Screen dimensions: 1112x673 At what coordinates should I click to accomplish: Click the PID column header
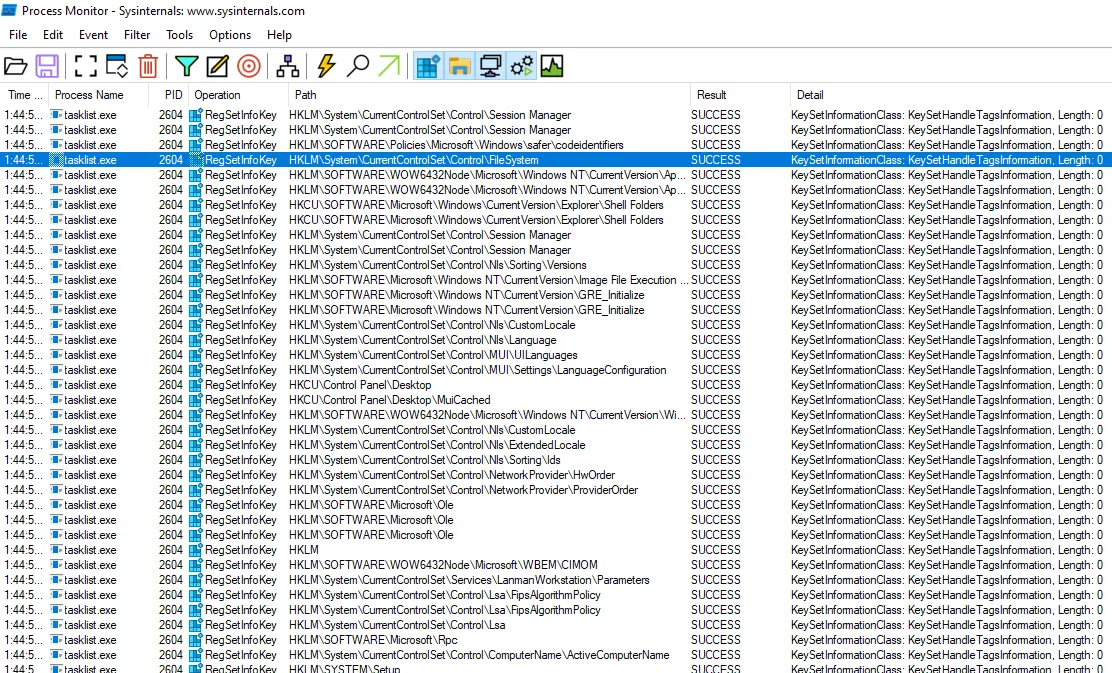pyautogui.click(x=169, y=95)
